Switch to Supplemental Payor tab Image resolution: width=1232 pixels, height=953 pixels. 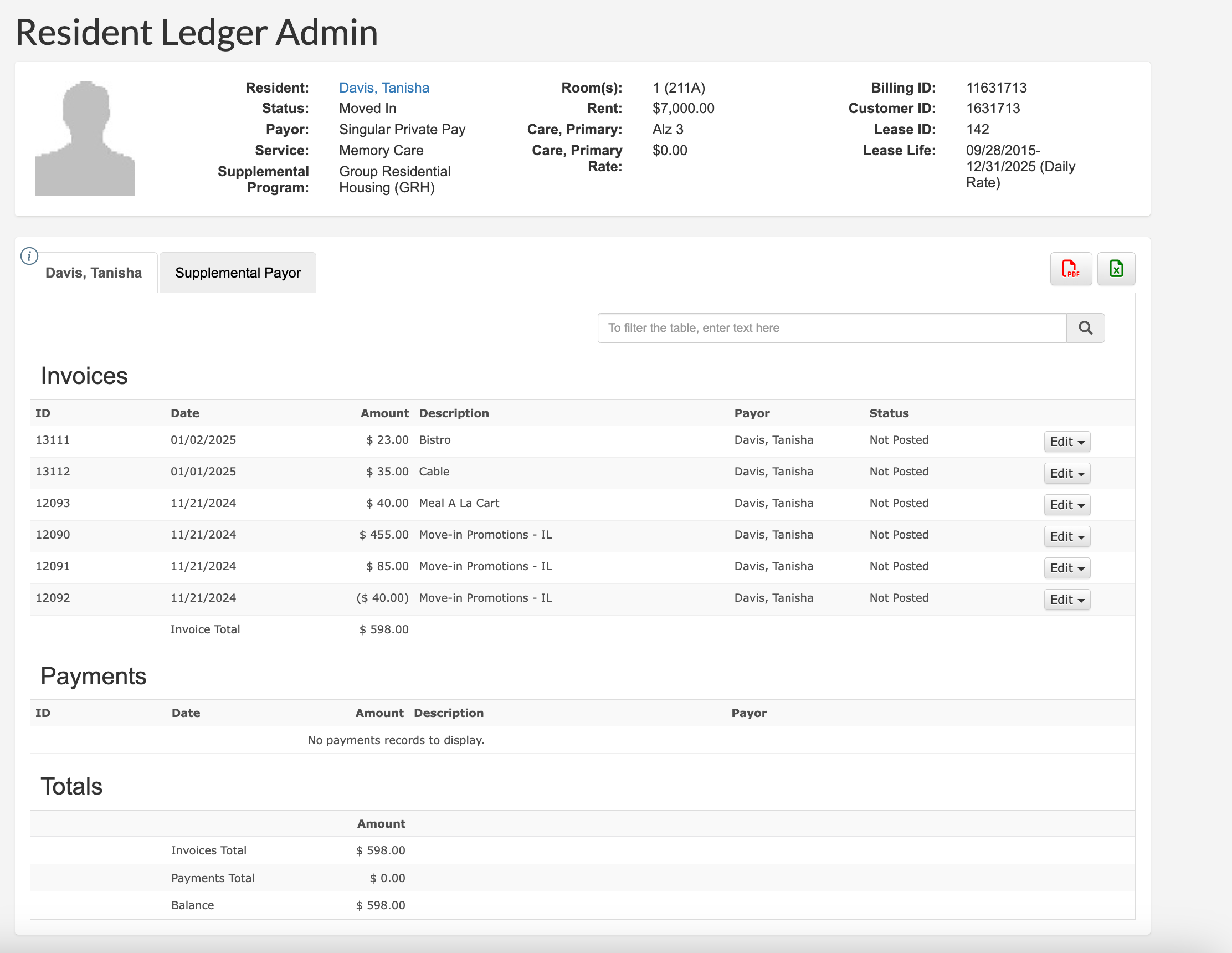[238, 273]
